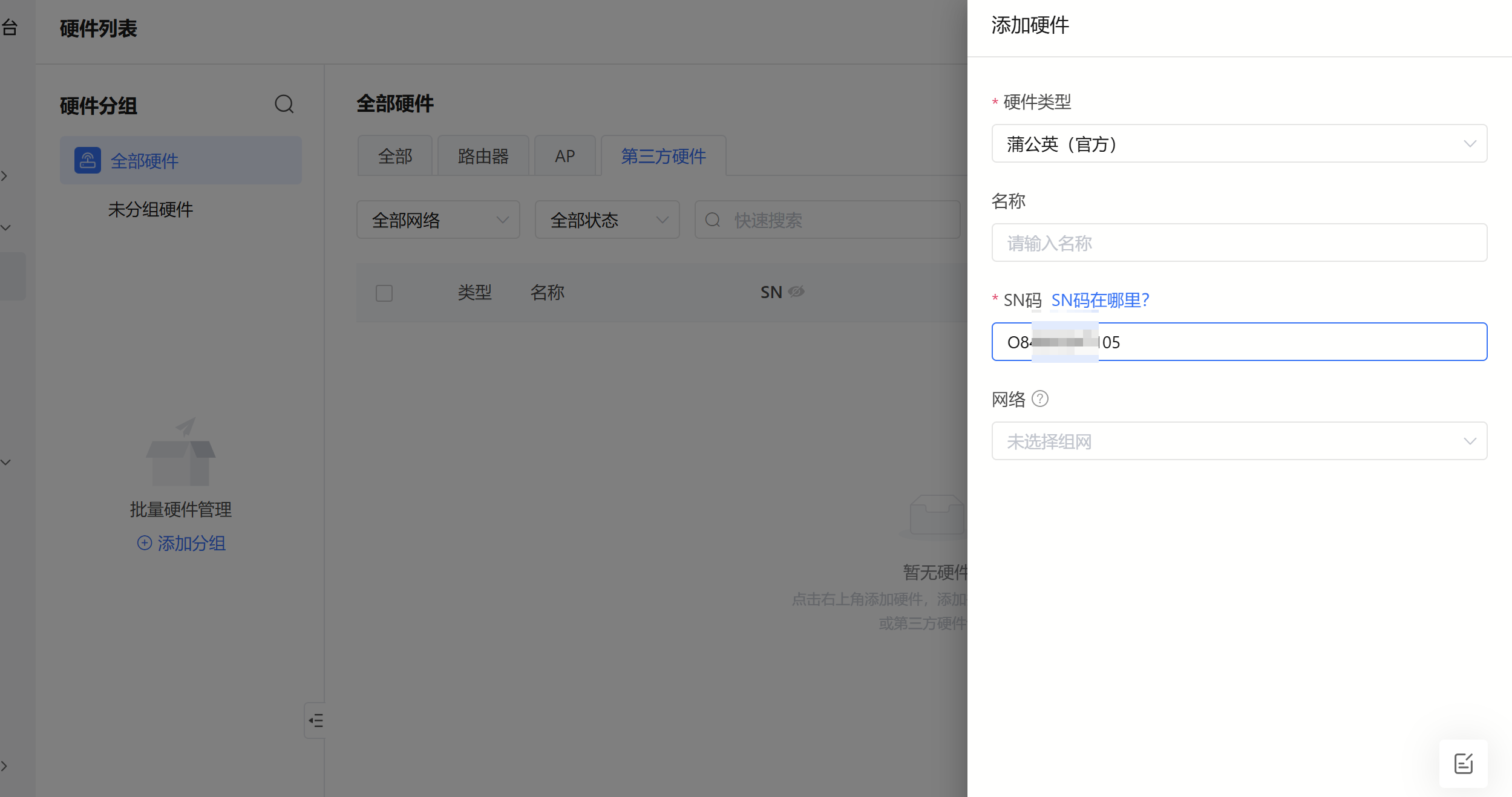Collapse the sidebar using the bottom divider icon
The width and height of the screenshot is (1512, 797).
[x=315, y=720]
